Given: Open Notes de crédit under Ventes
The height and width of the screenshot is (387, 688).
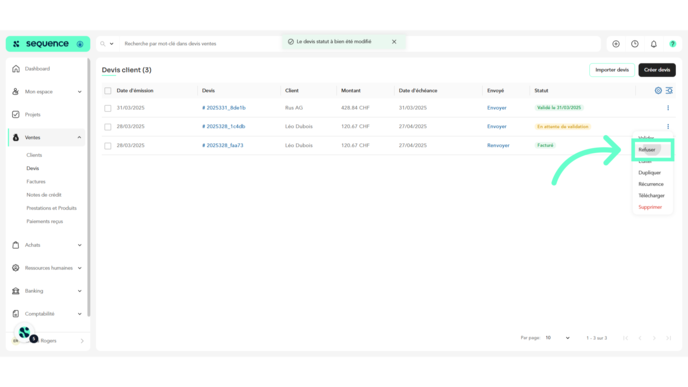Looking at the screenshot, I should [x=44, y=195].
